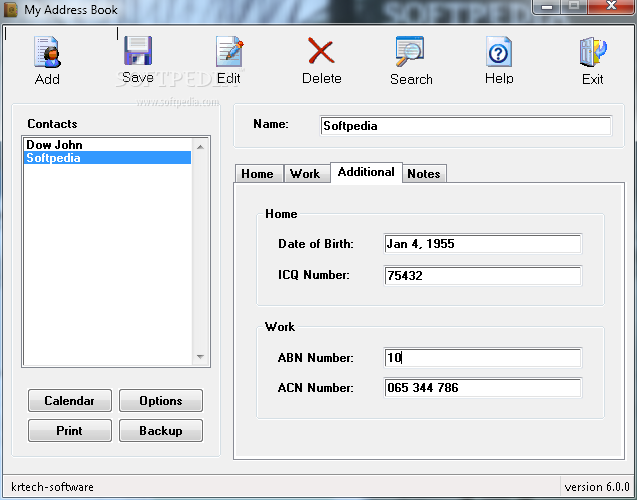637x500 pixels.
Task: Click the Exit door icon
Action: pyautogui.click(x=593, y=52)
